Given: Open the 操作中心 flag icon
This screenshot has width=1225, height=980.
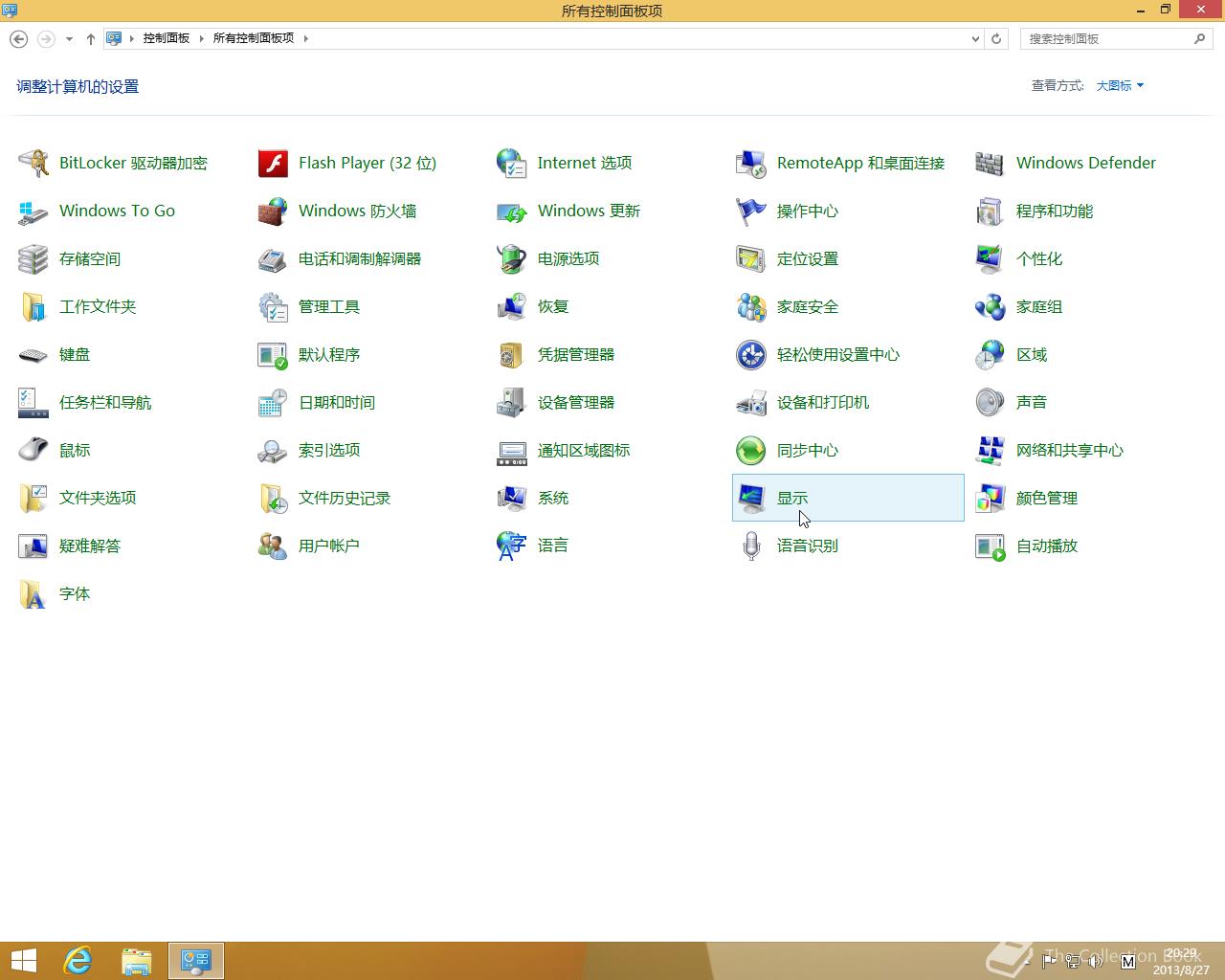Looking at the screenshot, I should point(751,211).
